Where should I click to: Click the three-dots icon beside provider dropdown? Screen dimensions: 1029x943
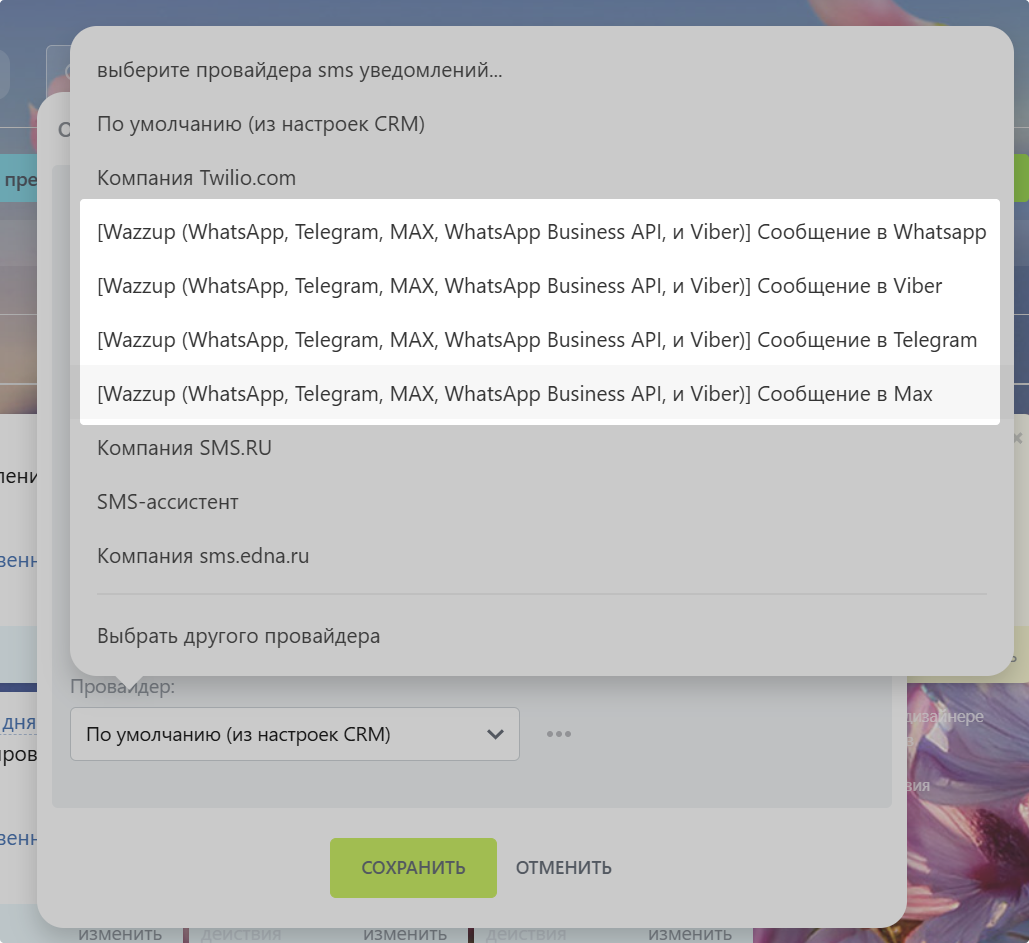click(x=559, y=734)
